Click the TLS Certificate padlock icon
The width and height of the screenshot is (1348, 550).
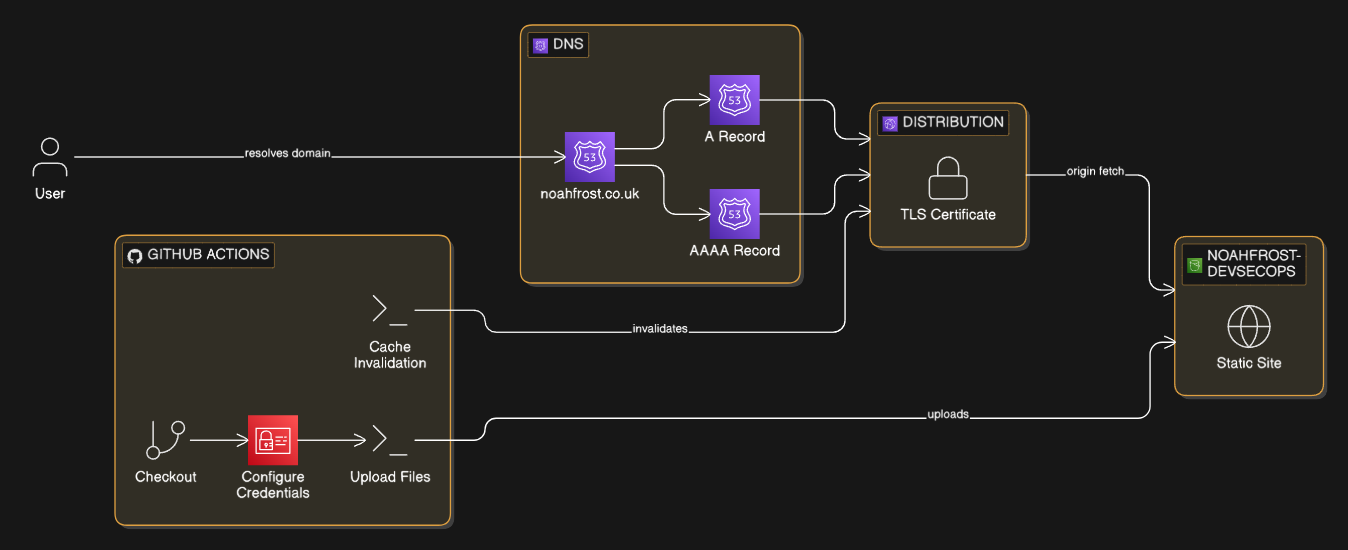tap(947, 177)
